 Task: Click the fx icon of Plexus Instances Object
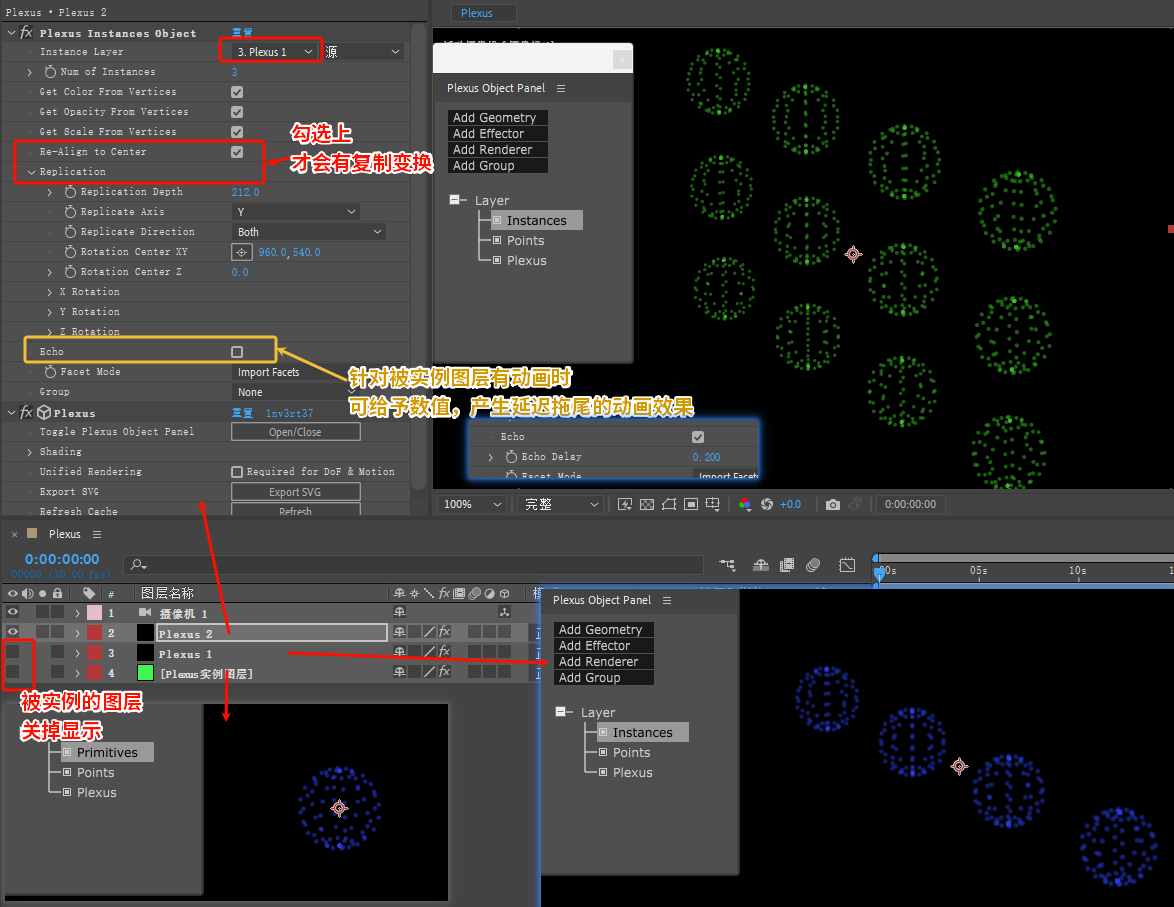(x=26, y=32)
